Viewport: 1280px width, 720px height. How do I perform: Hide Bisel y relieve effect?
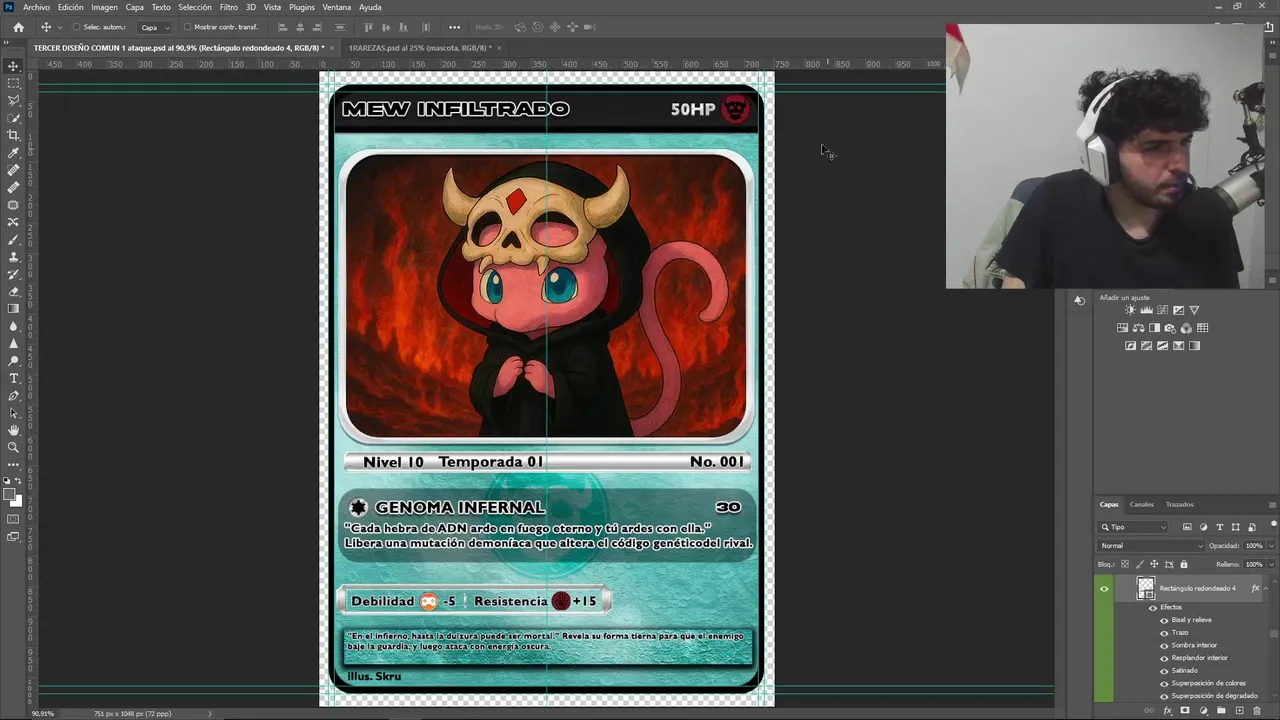point(1164,620)
